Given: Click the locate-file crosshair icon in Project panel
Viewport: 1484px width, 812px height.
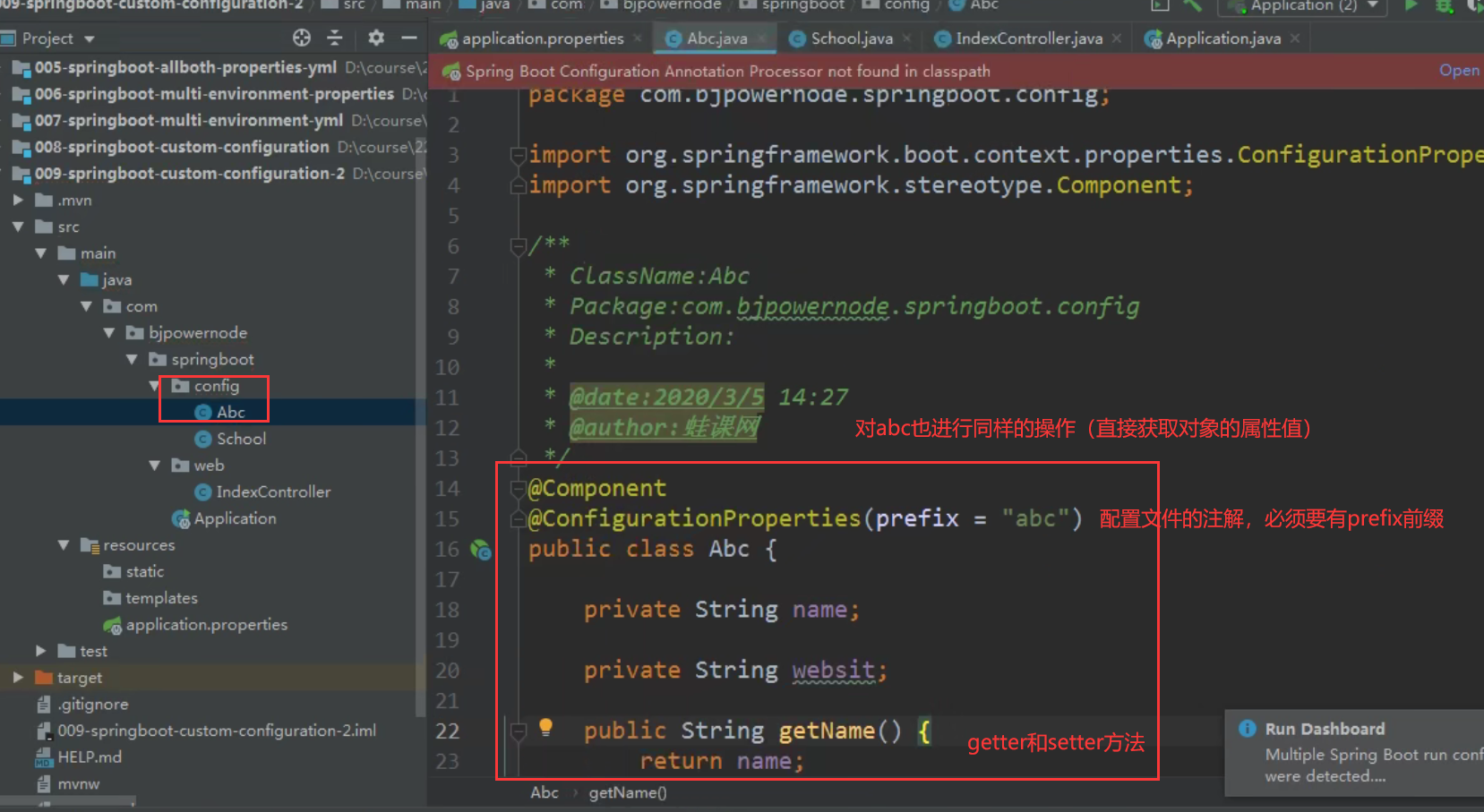Looking at the screenshot, I should pos(302,38).
